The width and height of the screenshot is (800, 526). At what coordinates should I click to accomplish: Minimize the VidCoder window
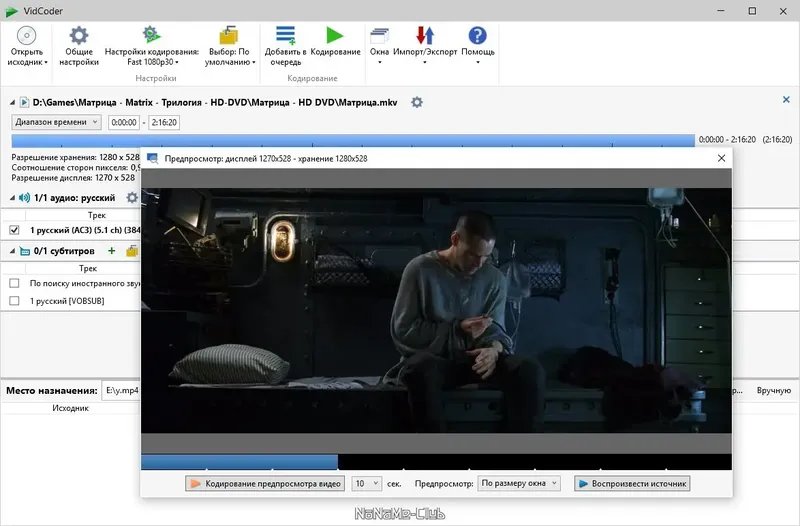(721, 11)
